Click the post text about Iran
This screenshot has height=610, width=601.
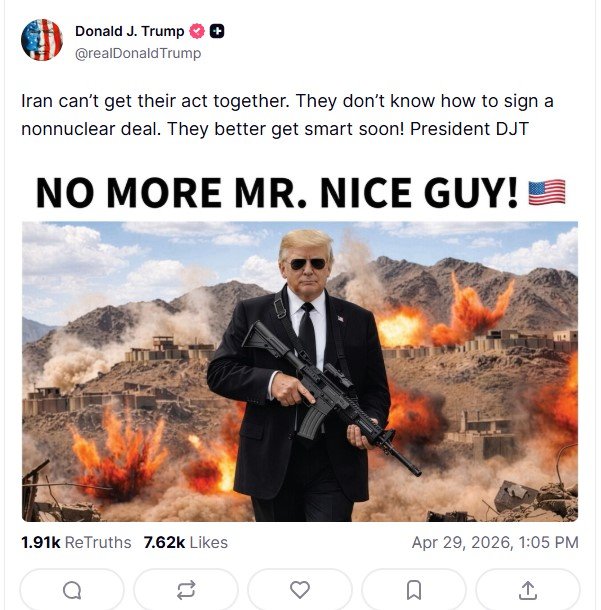pos(287,102)
